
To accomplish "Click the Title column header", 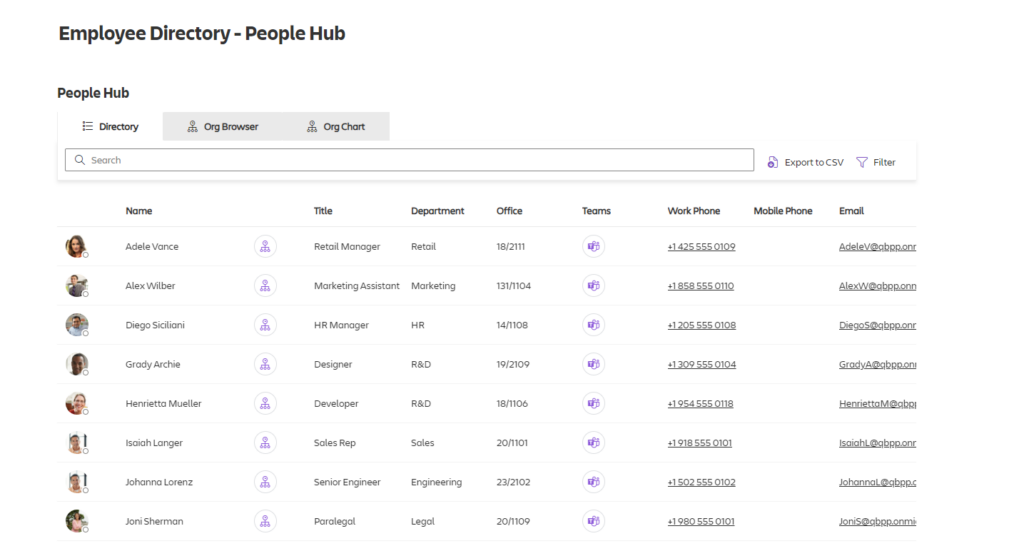I will tap(323, 210).
